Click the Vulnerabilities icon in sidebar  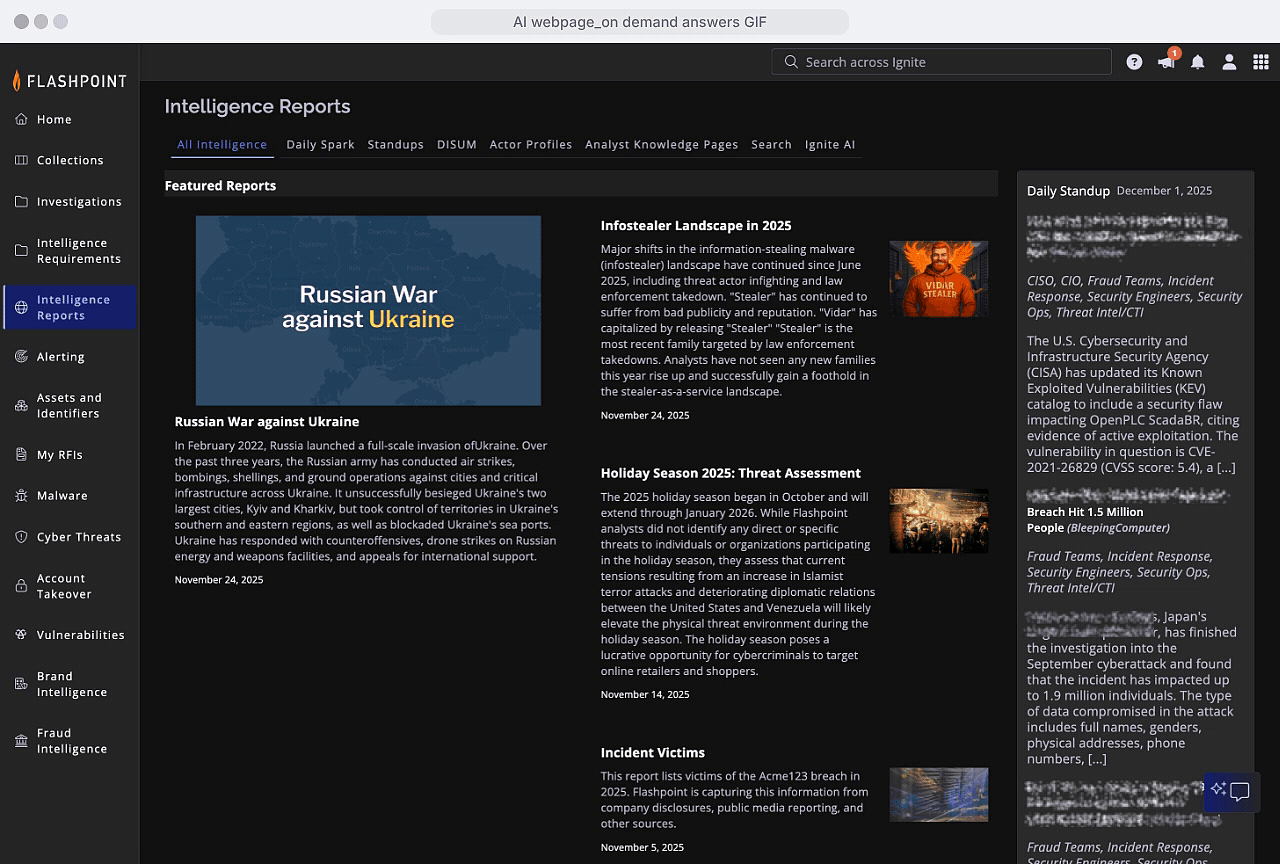21,635
